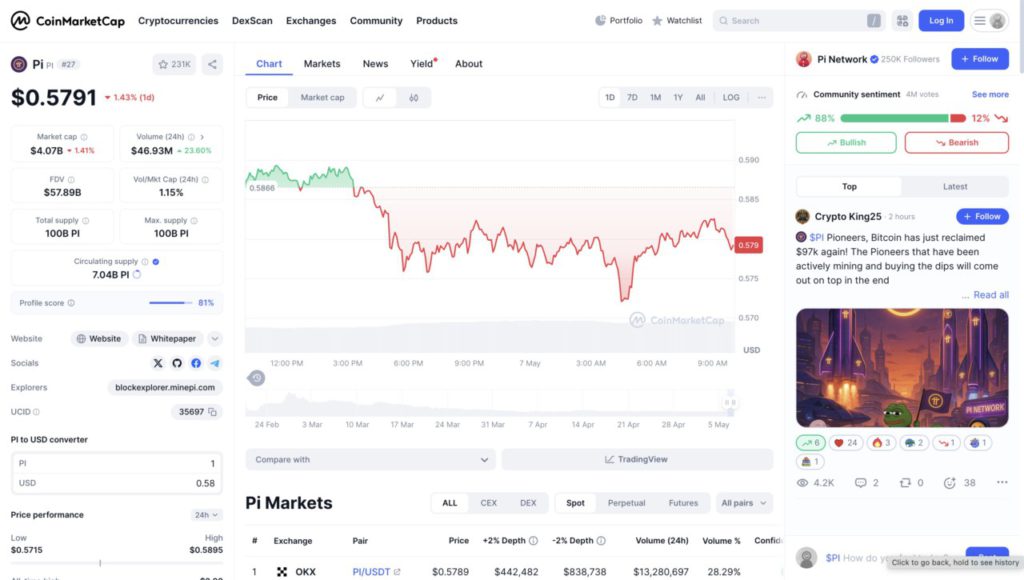Select the Perpetual markets filter
Viewport: 1024px width, 580px height.
tap(626, 503)
